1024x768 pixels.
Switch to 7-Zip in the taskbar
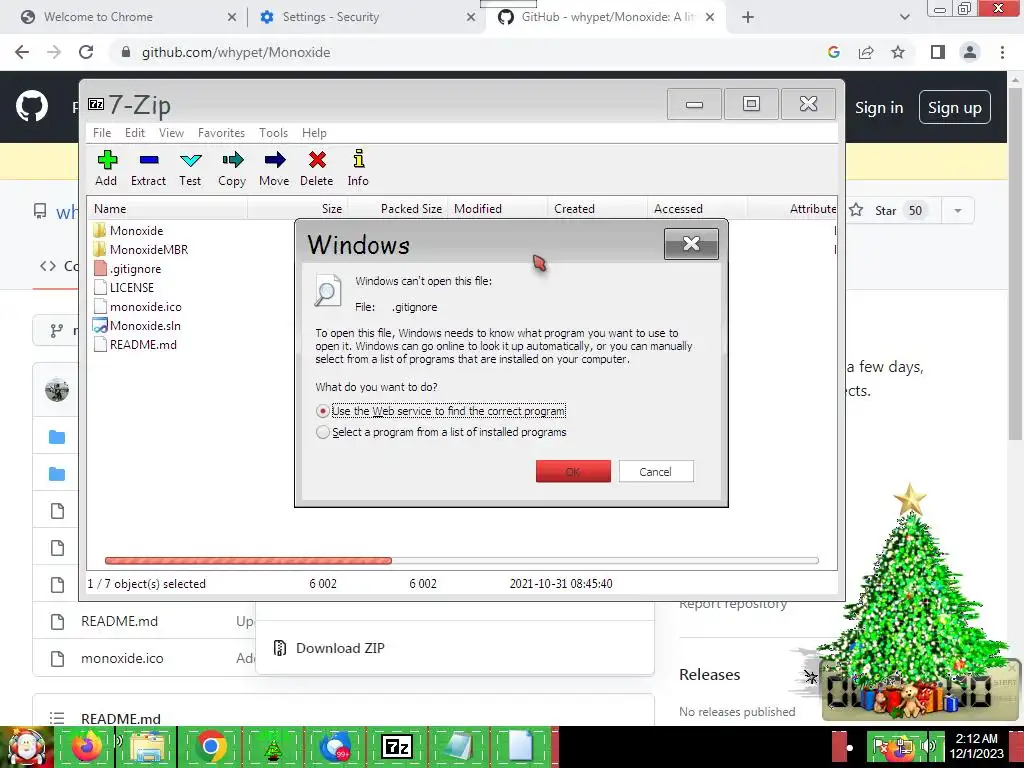coord(396,748)
